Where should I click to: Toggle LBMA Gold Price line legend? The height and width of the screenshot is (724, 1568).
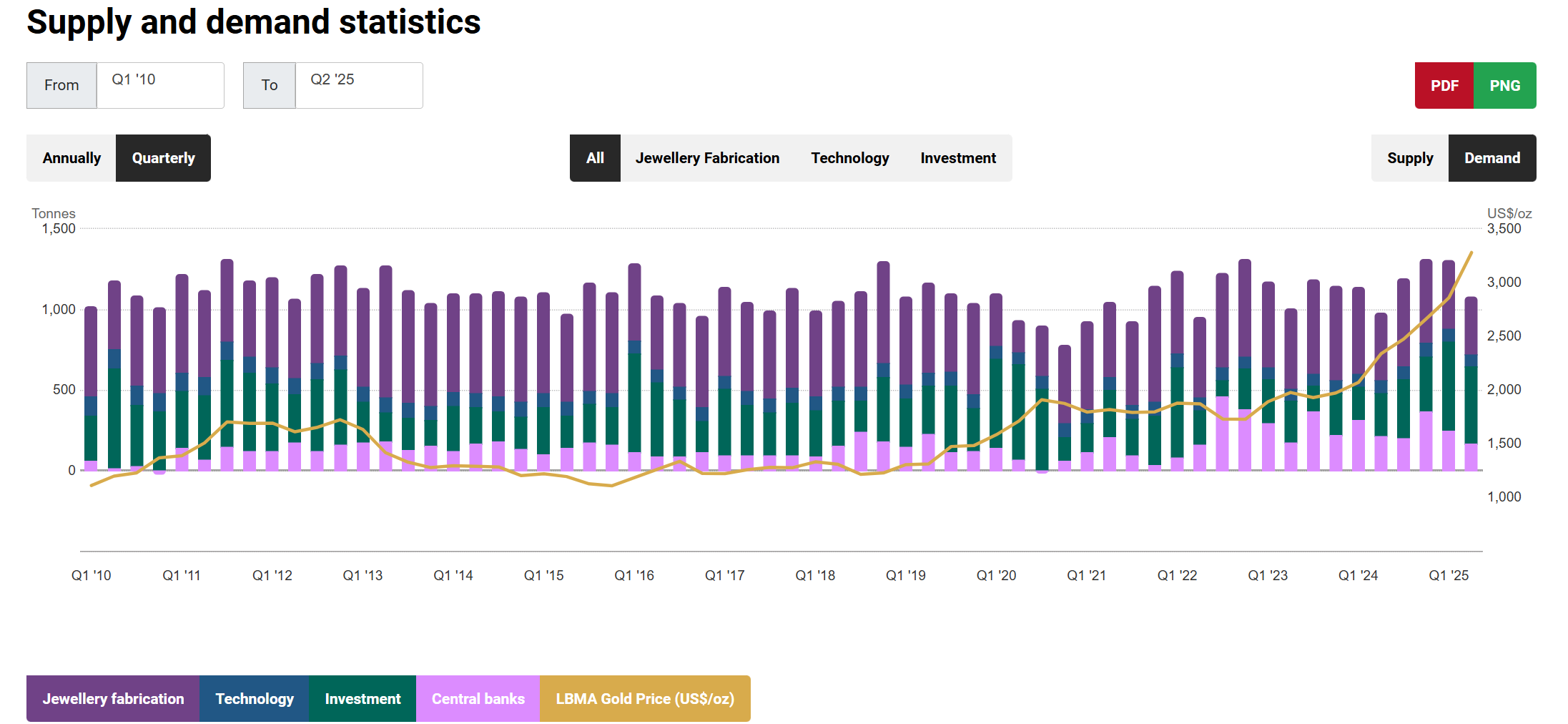(x=645, y=698)
